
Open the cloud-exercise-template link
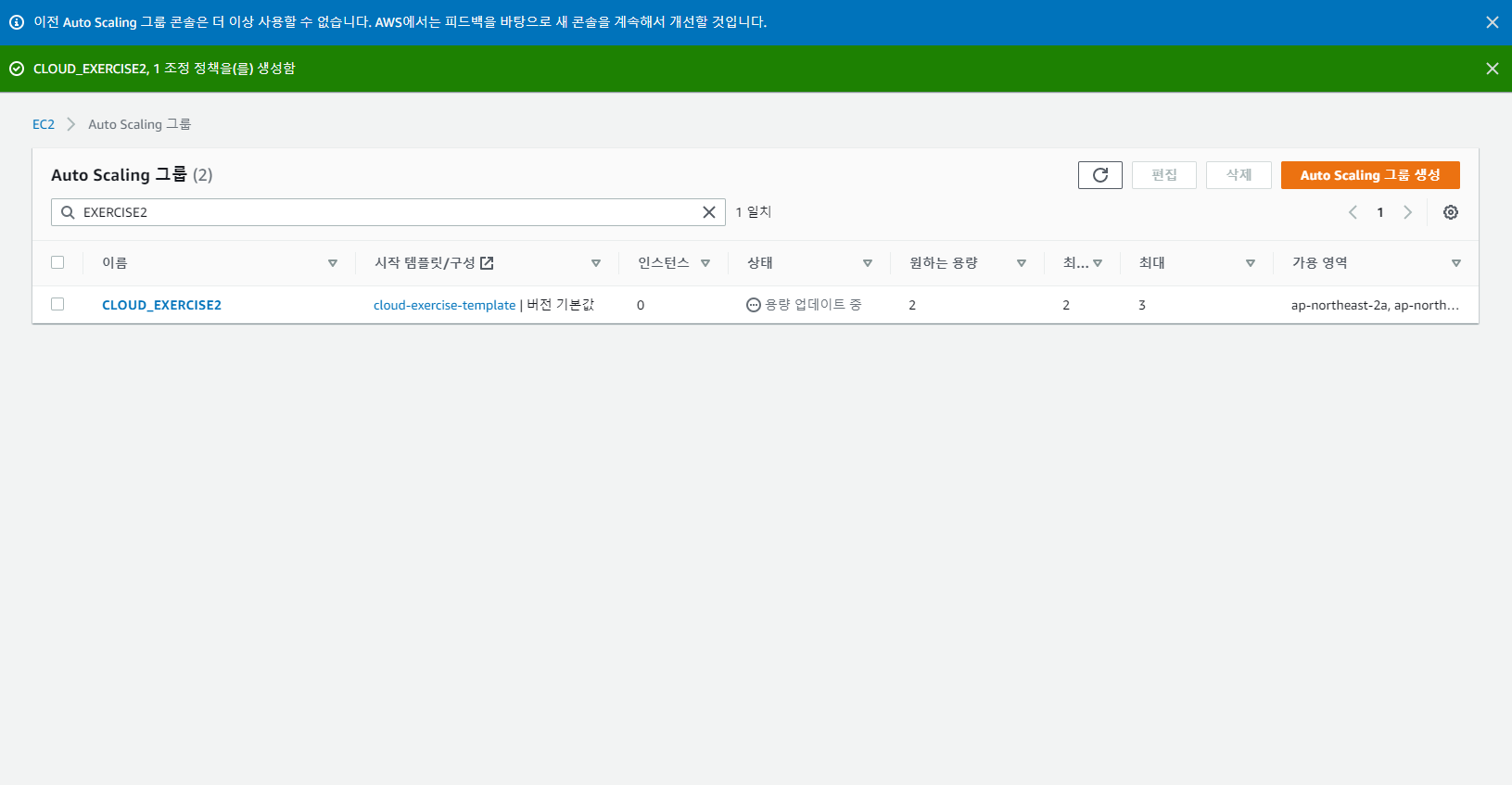tap(444, 305)
